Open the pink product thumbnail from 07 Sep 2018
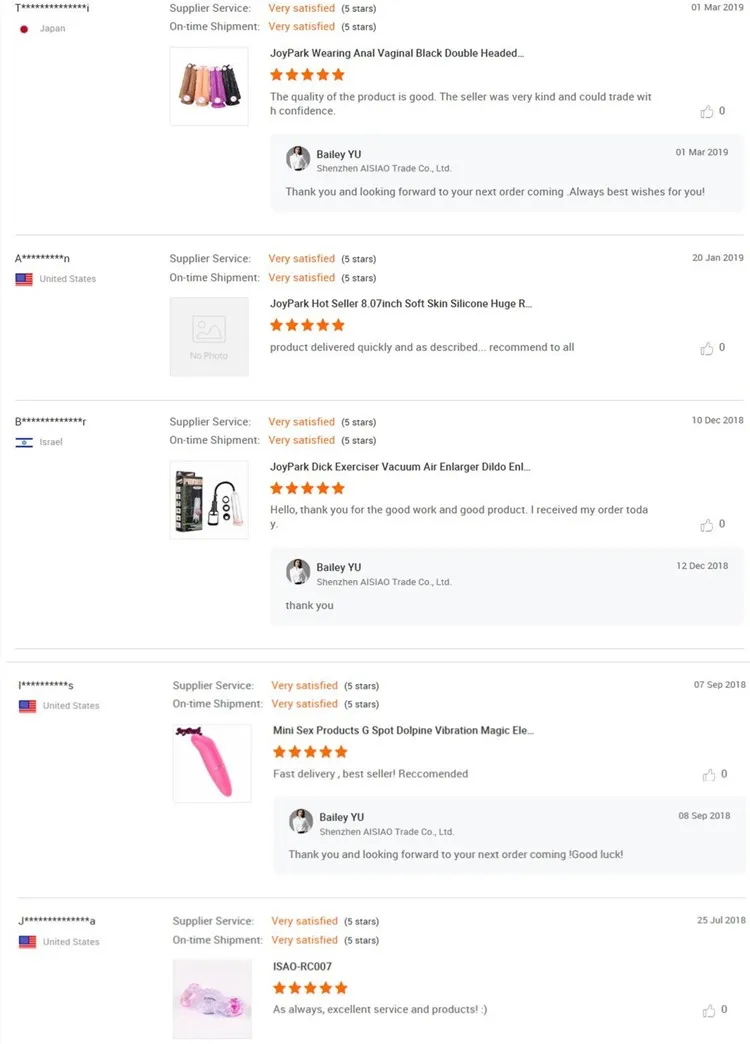750x1044 pixels. point(212,763)
